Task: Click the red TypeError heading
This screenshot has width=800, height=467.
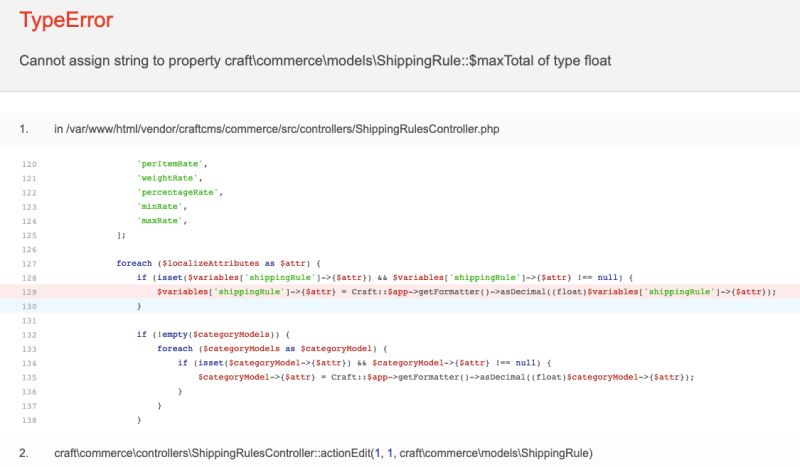Action: tap(66, 20)
